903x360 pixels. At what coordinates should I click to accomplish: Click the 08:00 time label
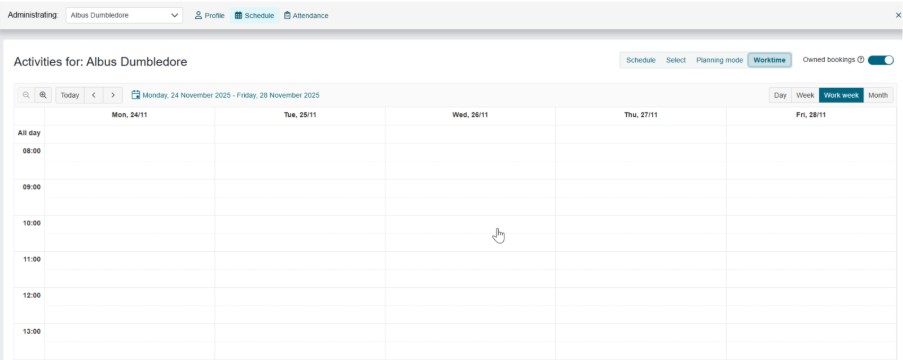tap(32, 151)
